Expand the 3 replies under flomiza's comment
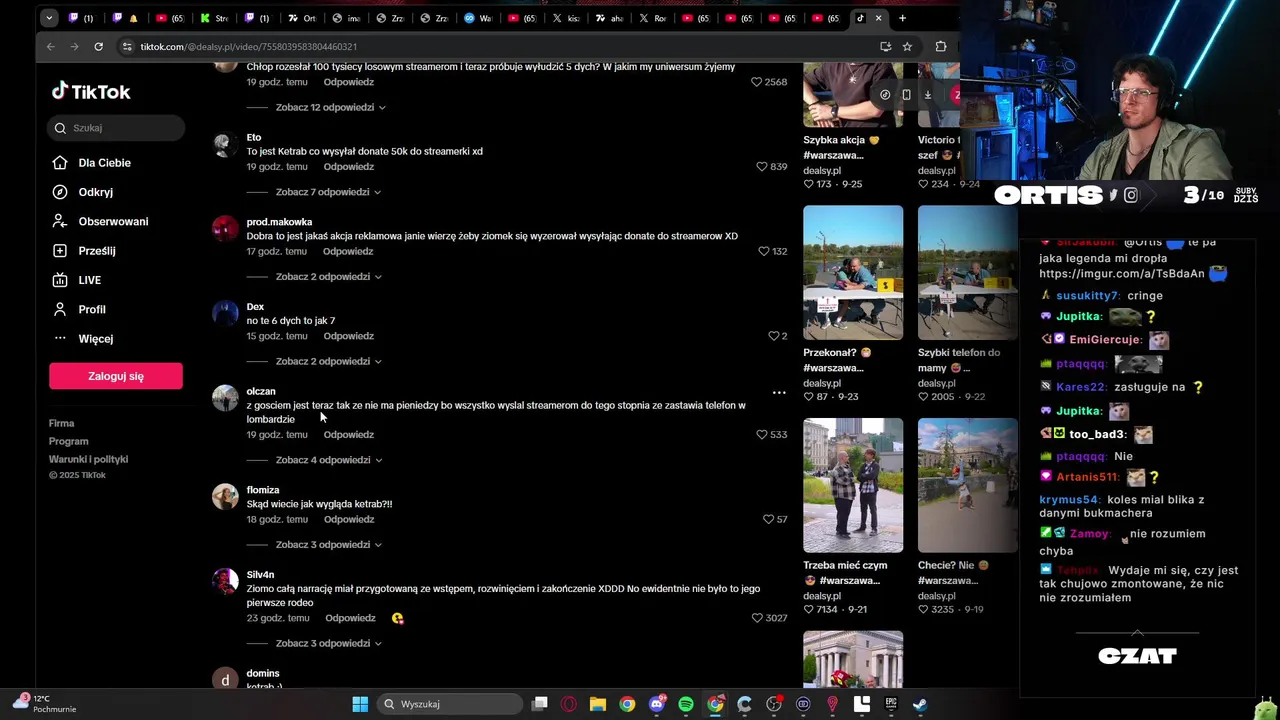The height and width of the screenshot is (720, 1280). [328, 545]
